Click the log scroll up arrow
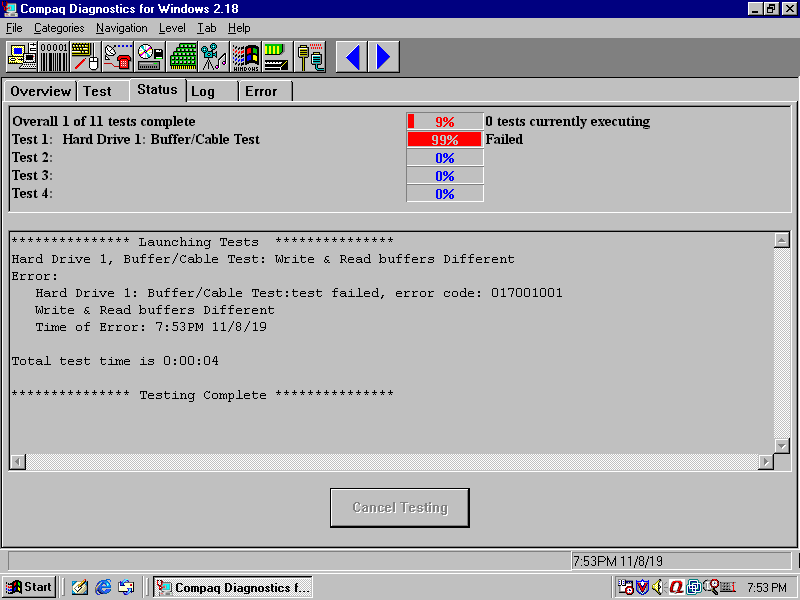800x600 pixels. coord(782,240)
